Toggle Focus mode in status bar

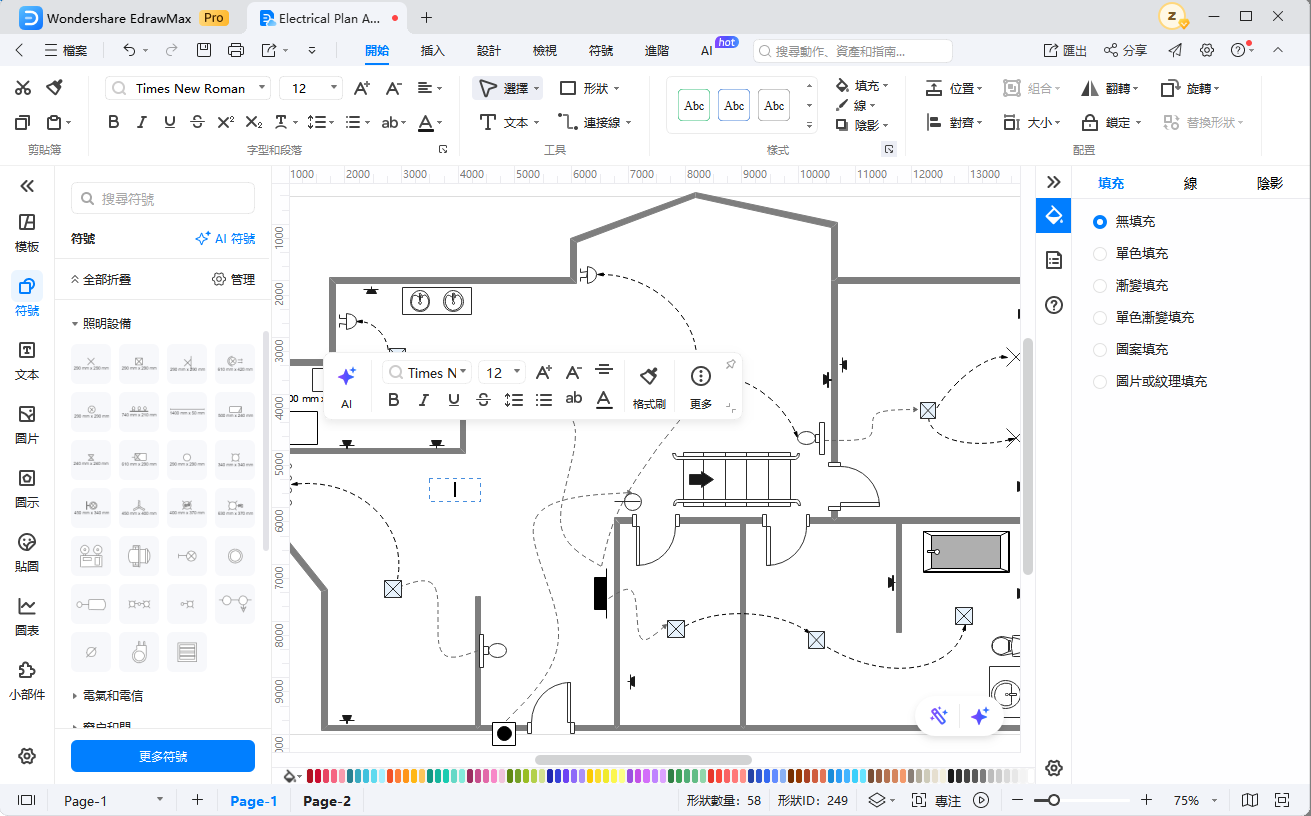point(937,801)
